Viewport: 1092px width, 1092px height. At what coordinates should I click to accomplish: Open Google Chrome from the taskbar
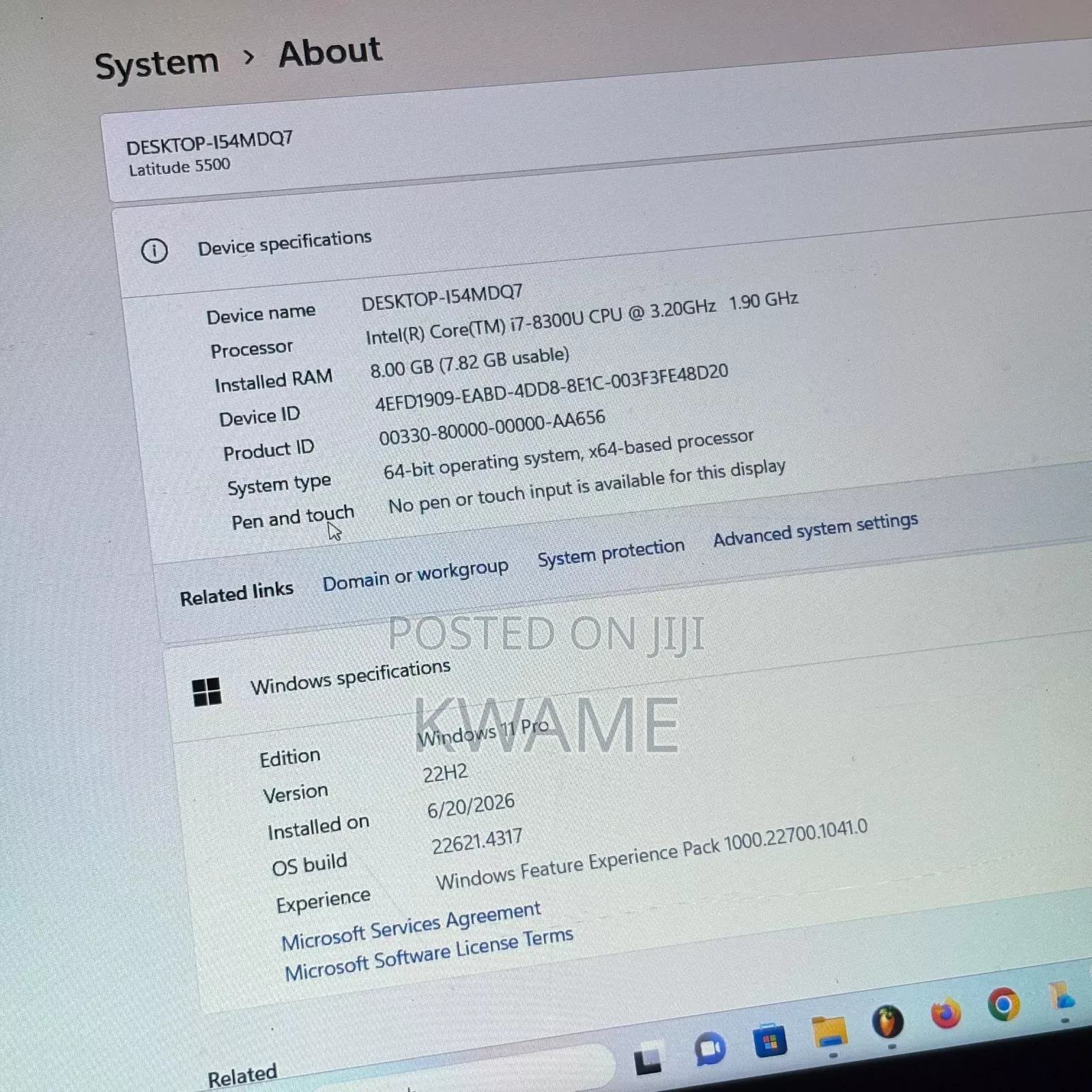pyautogui.click(x=1003, y=1004)
